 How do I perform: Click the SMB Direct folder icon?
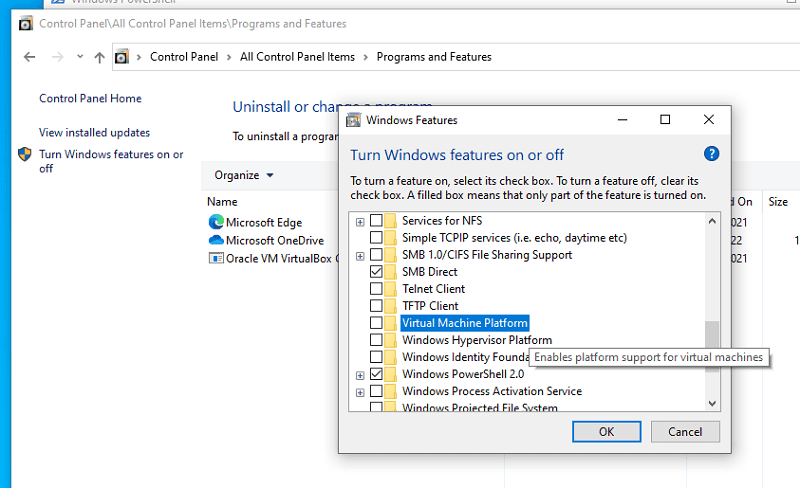pyautogui.click(x=390, y=272)
